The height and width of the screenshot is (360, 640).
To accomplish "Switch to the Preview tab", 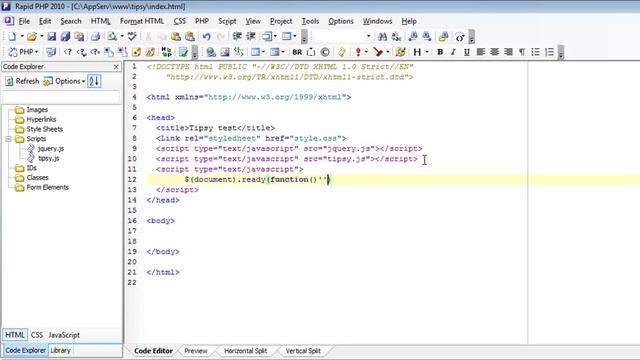I will point(196,351).
